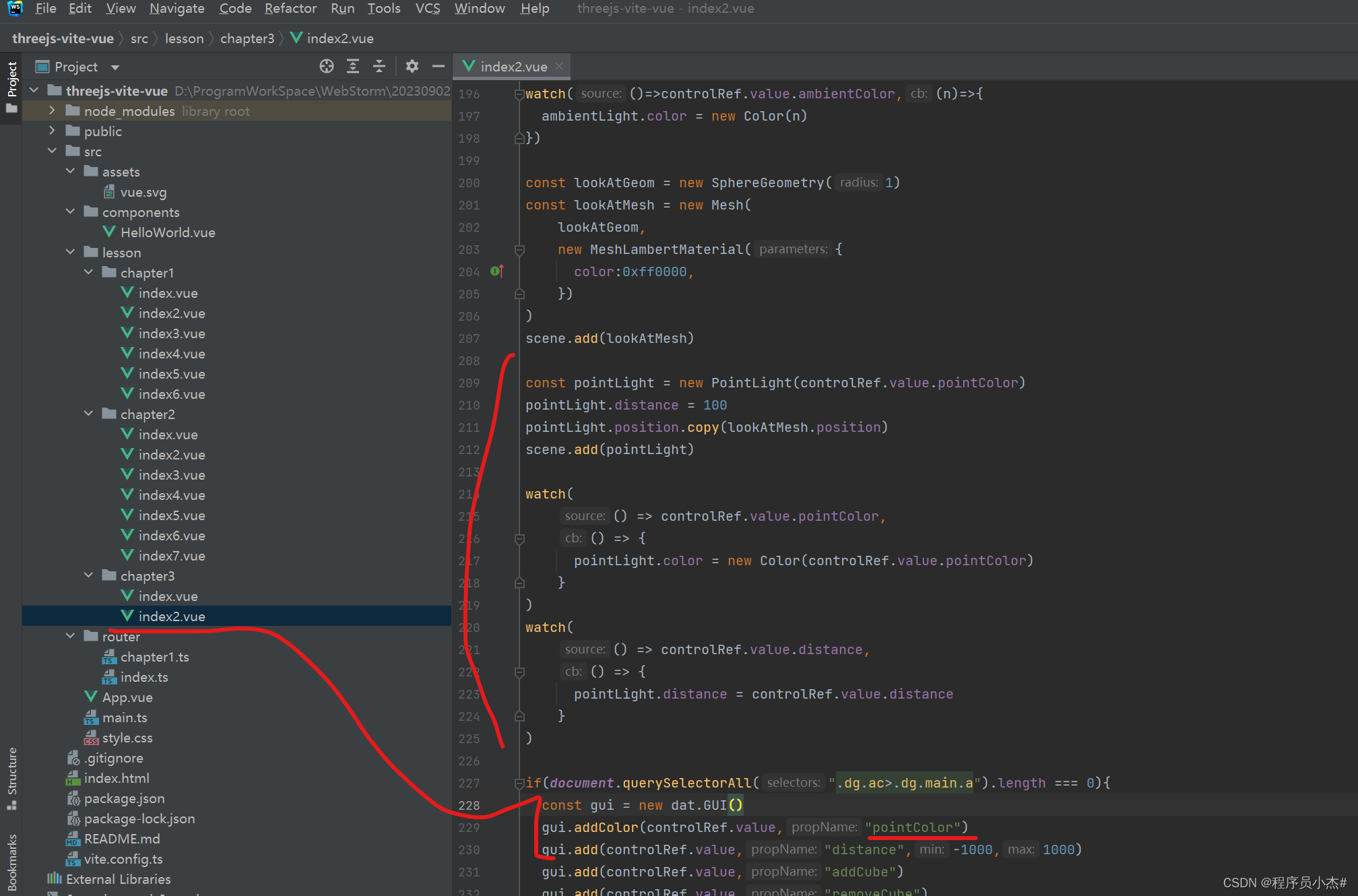Open the Edit menu
The image size is (1358, 896).
[80, 8]
